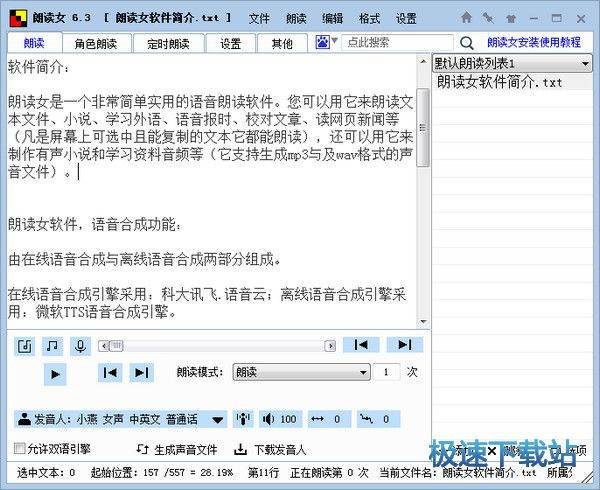This screenshot has height=490, width=600.
Task: Click the music note icon
Action: point(52,345)
